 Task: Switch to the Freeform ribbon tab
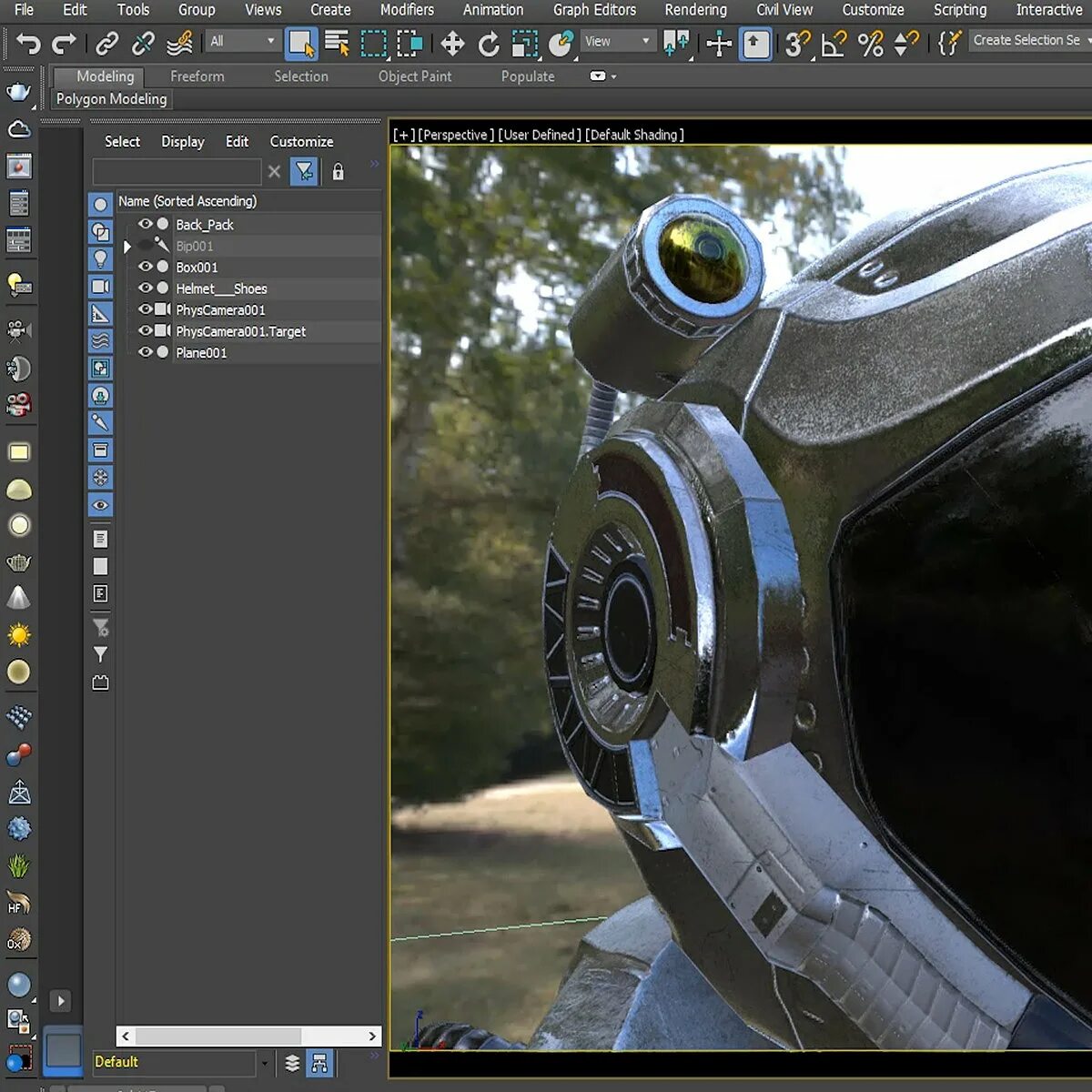click(197, 76)
